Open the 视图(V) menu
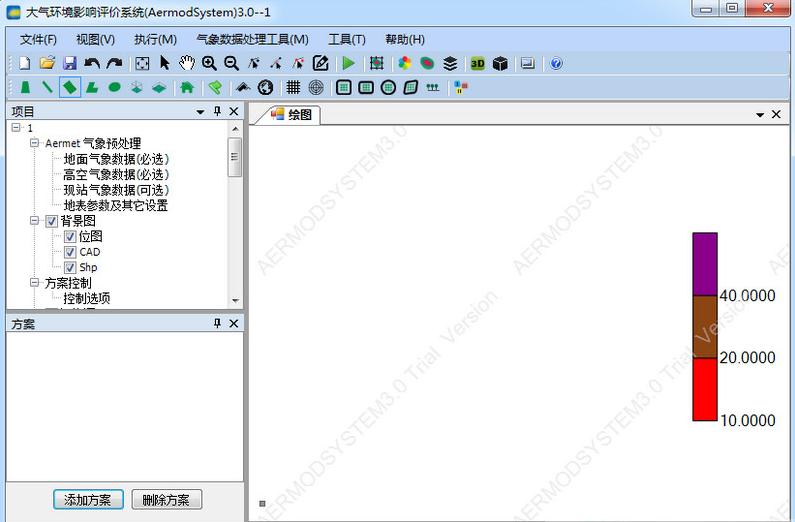 [95, 40]
